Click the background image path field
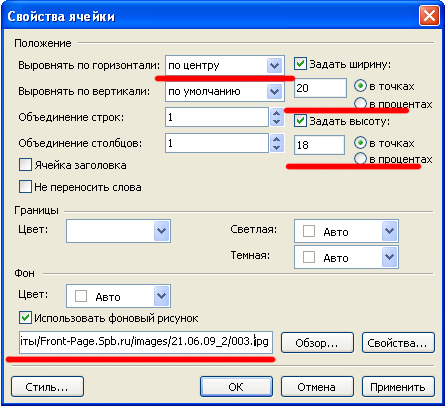The image size is (445, 406). coord(146,342)
